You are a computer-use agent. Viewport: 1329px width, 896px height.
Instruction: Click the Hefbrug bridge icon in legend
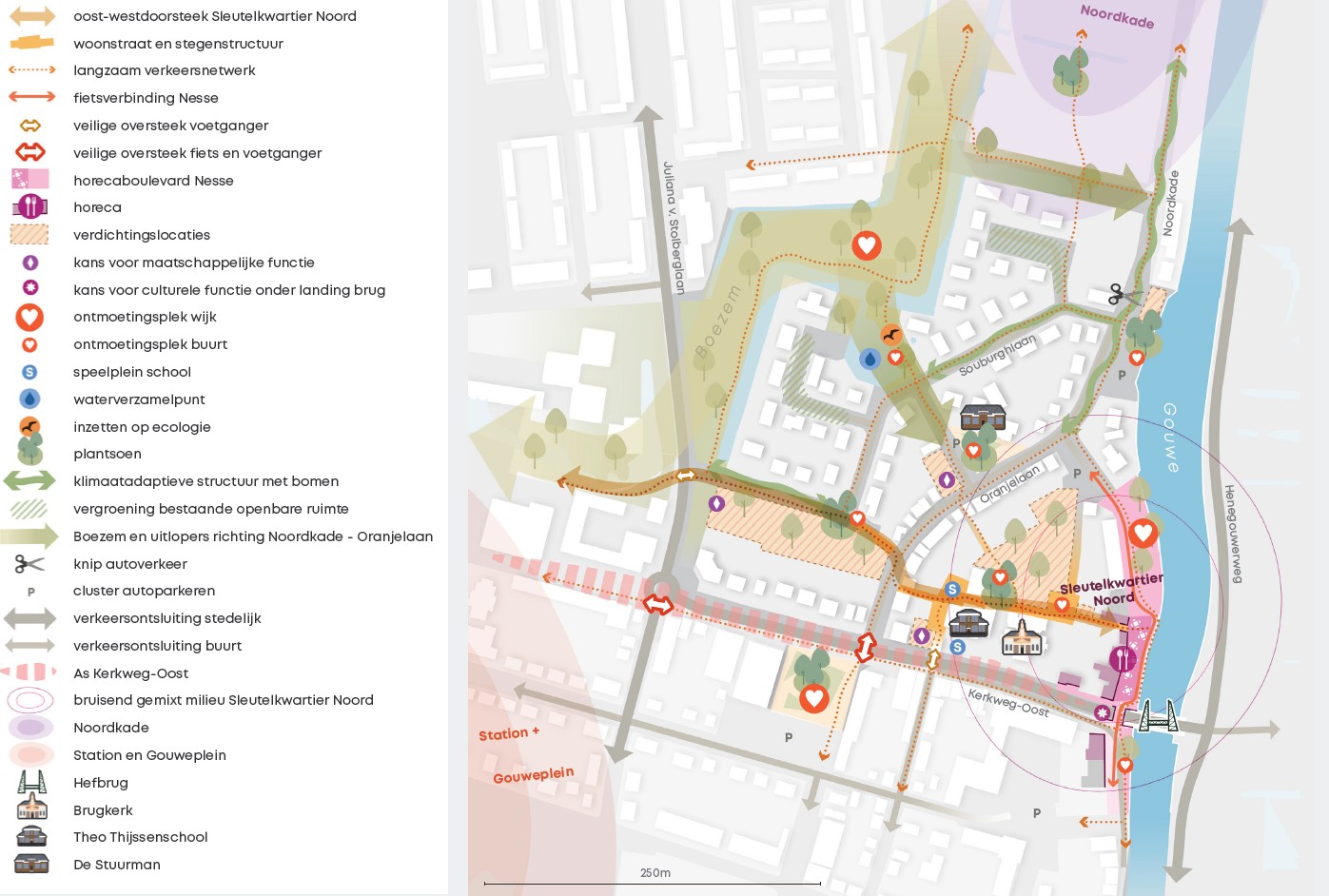click(x=31, y=782)
